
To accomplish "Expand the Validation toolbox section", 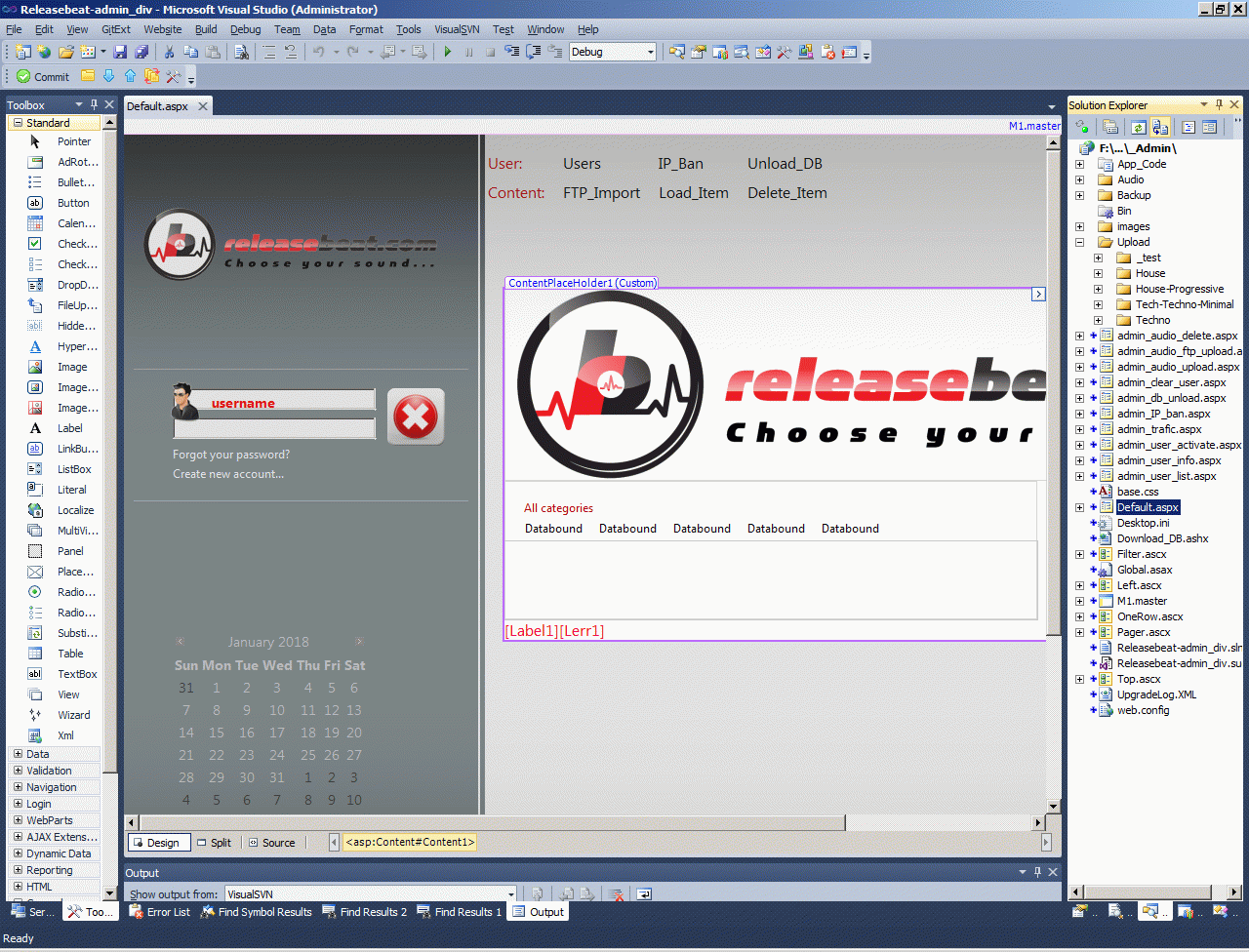I will pos(18,771).
